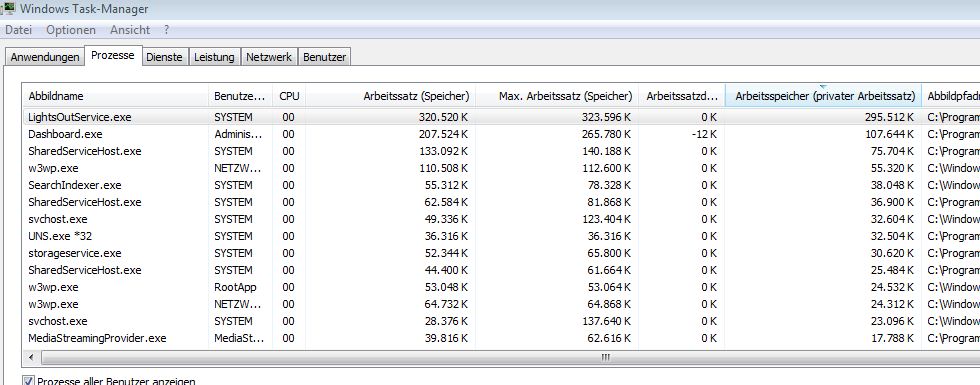Click the 78.328 K max working set value
This screenshot has width=980, height=385.
[x=608, y=185]
